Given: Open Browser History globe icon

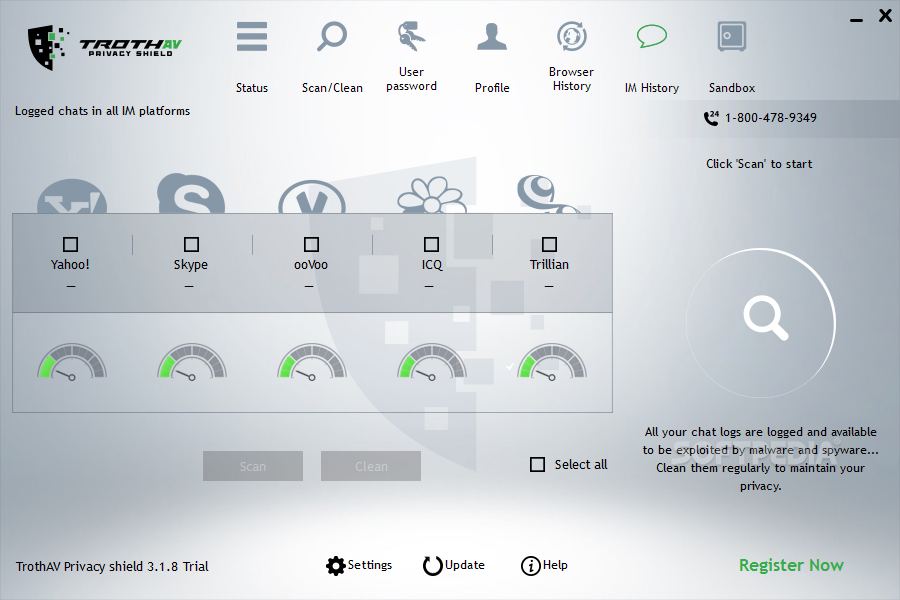Looking at the screenshot, I should pos(572,36).
